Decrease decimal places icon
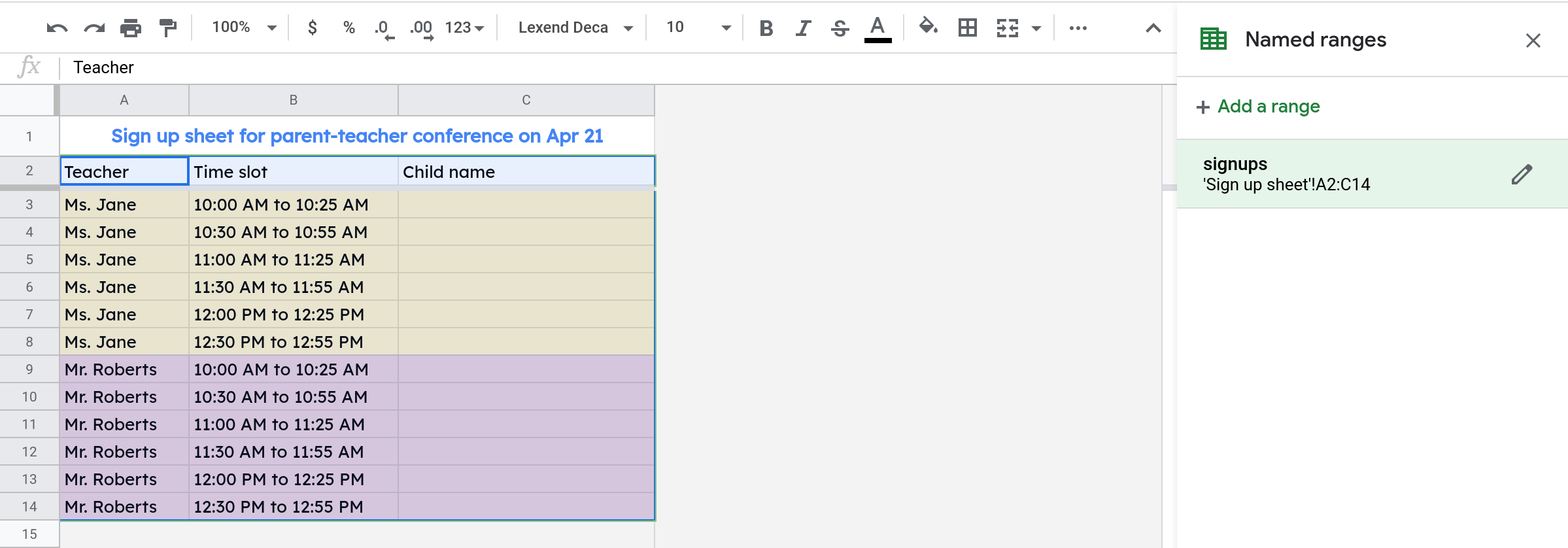 coord(384,29)
